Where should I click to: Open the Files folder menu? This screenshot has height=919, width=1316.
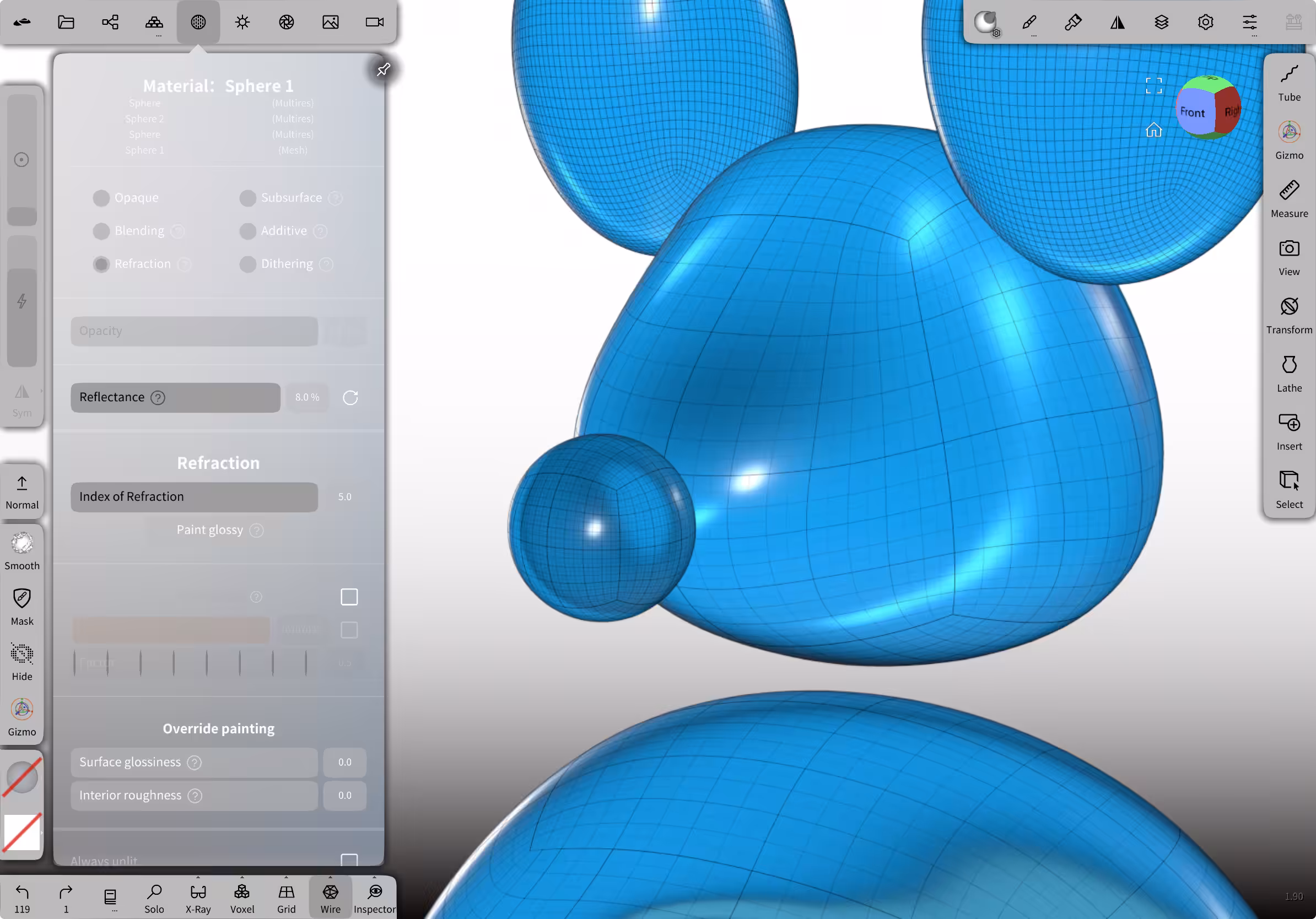66,22
